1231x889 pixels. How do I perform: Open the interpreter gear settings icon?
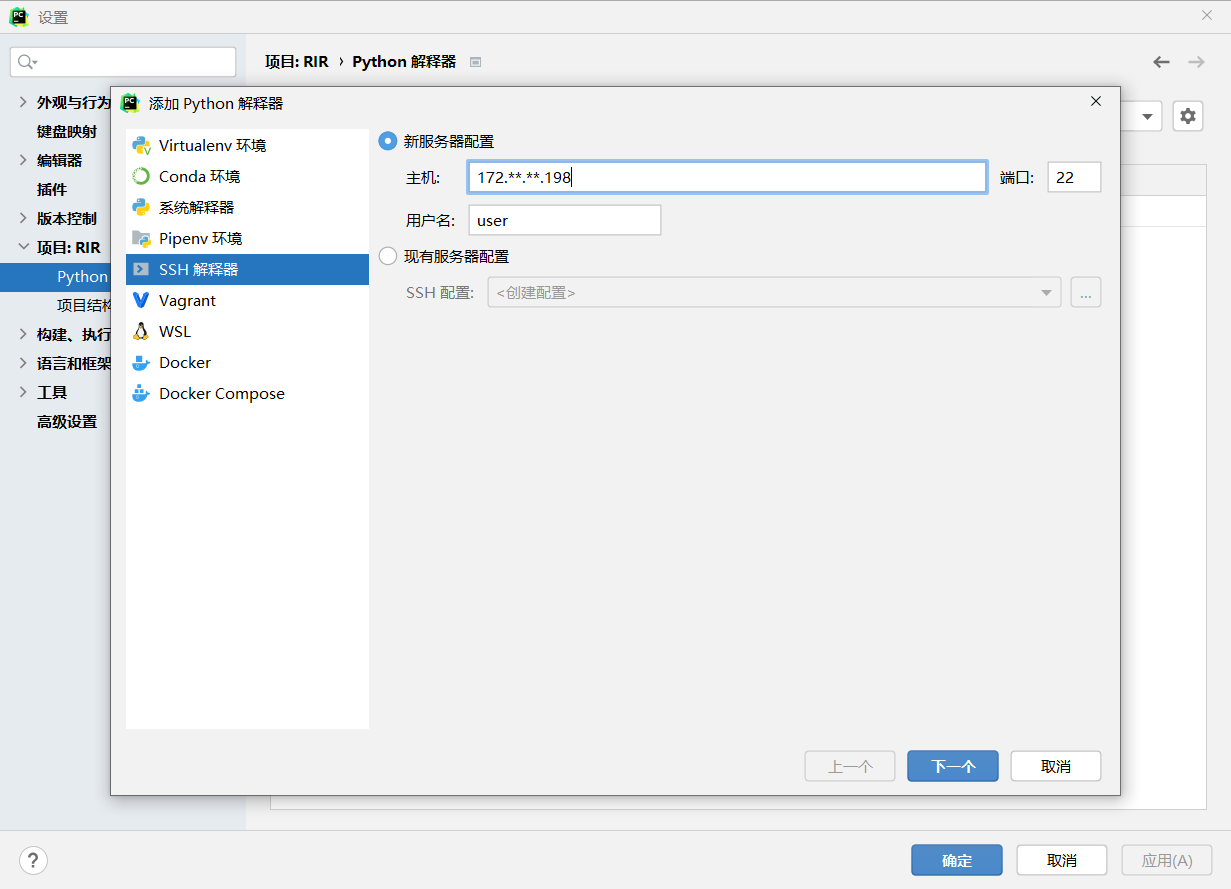click(x=1187, y=116)
